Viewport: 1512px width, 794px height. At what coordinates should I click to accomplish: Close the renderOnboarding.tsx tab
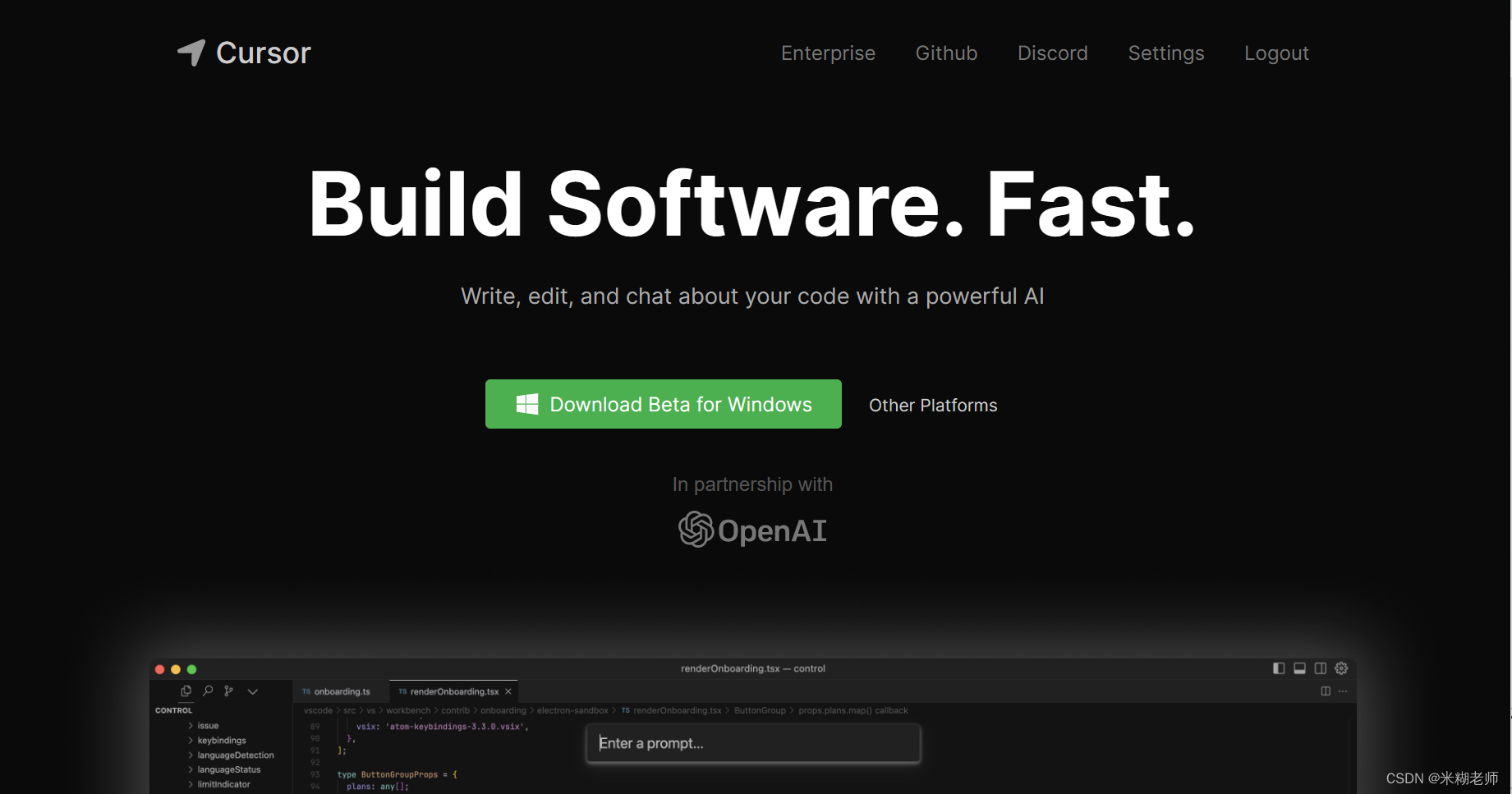[x=508, y=691]
